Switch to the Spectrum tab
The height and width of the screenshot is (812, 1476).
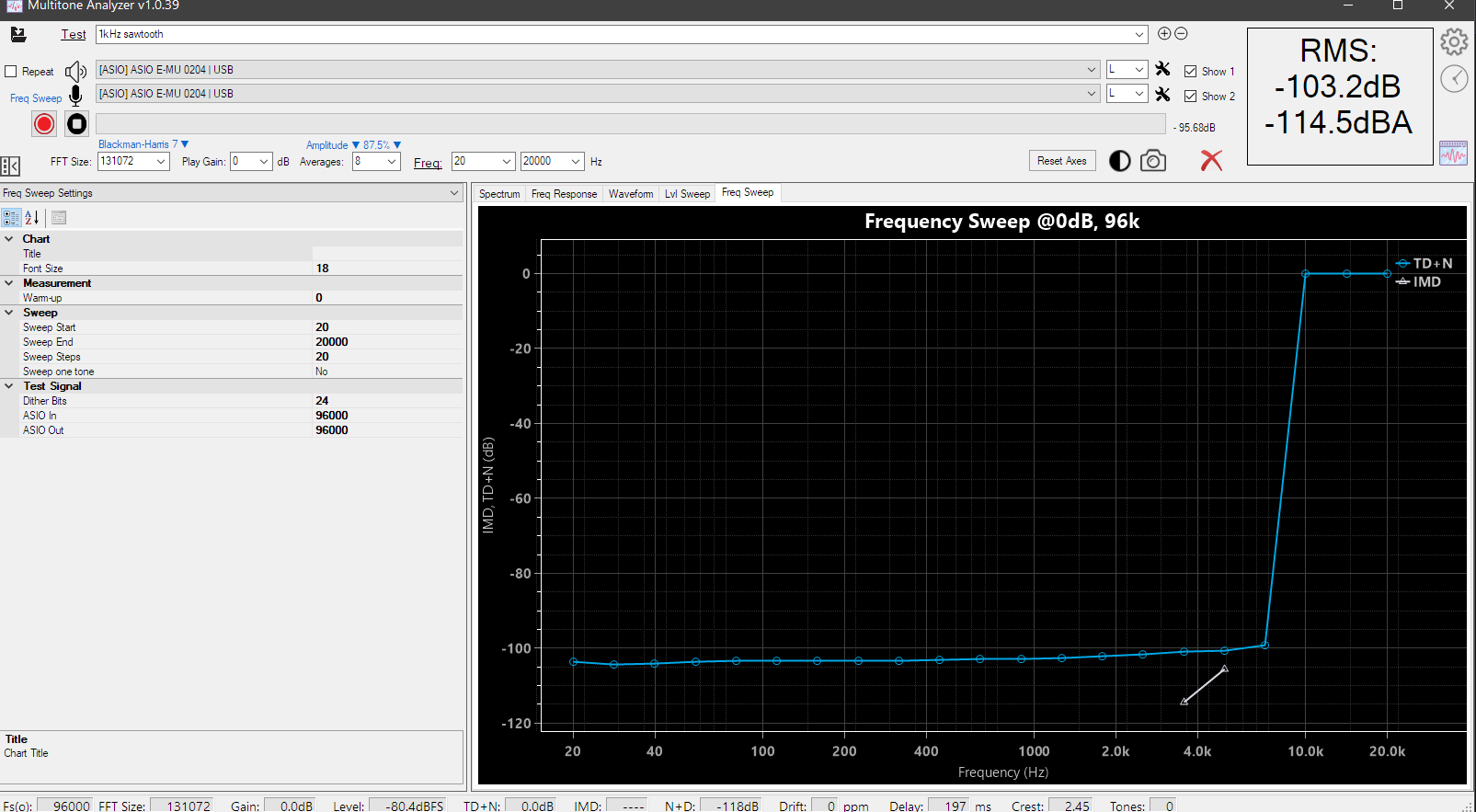[499, 194]
